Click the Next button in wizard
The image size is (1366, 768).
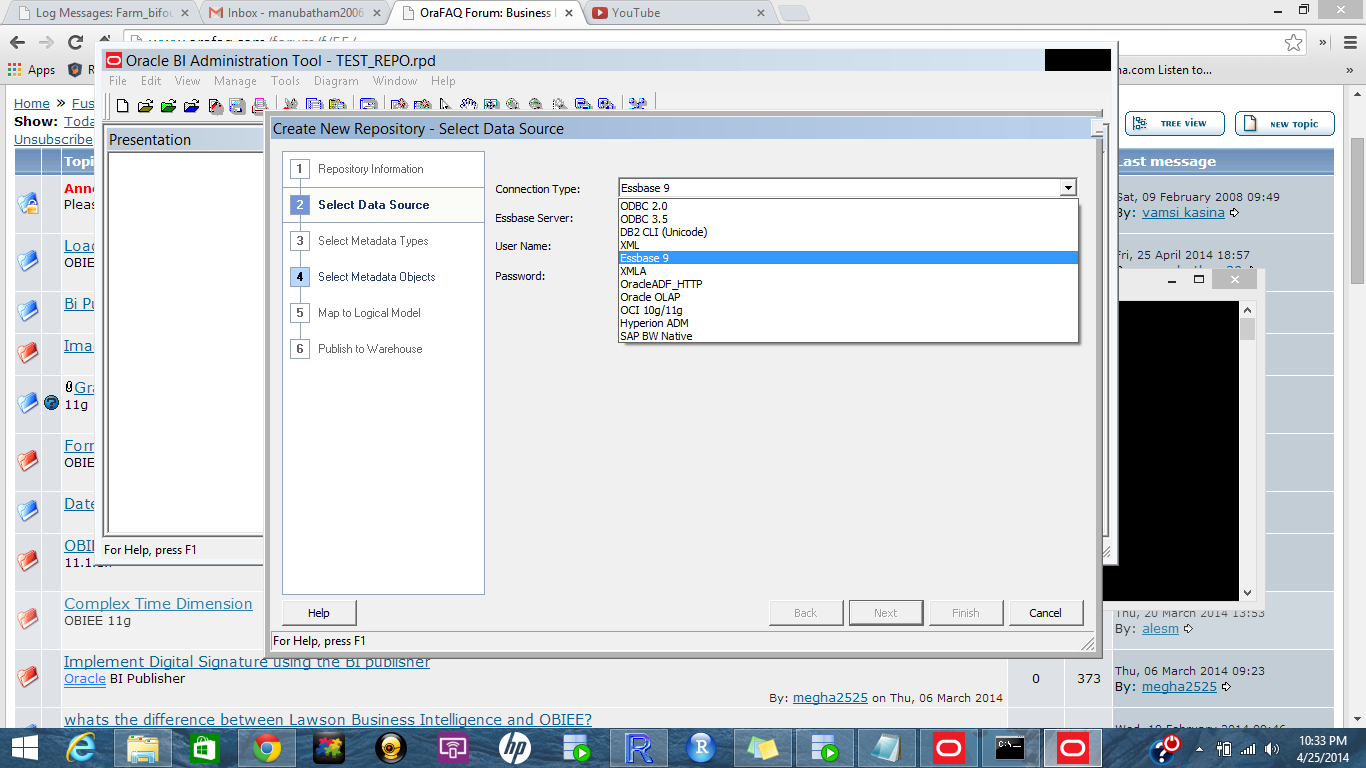[x=886, y=613]
